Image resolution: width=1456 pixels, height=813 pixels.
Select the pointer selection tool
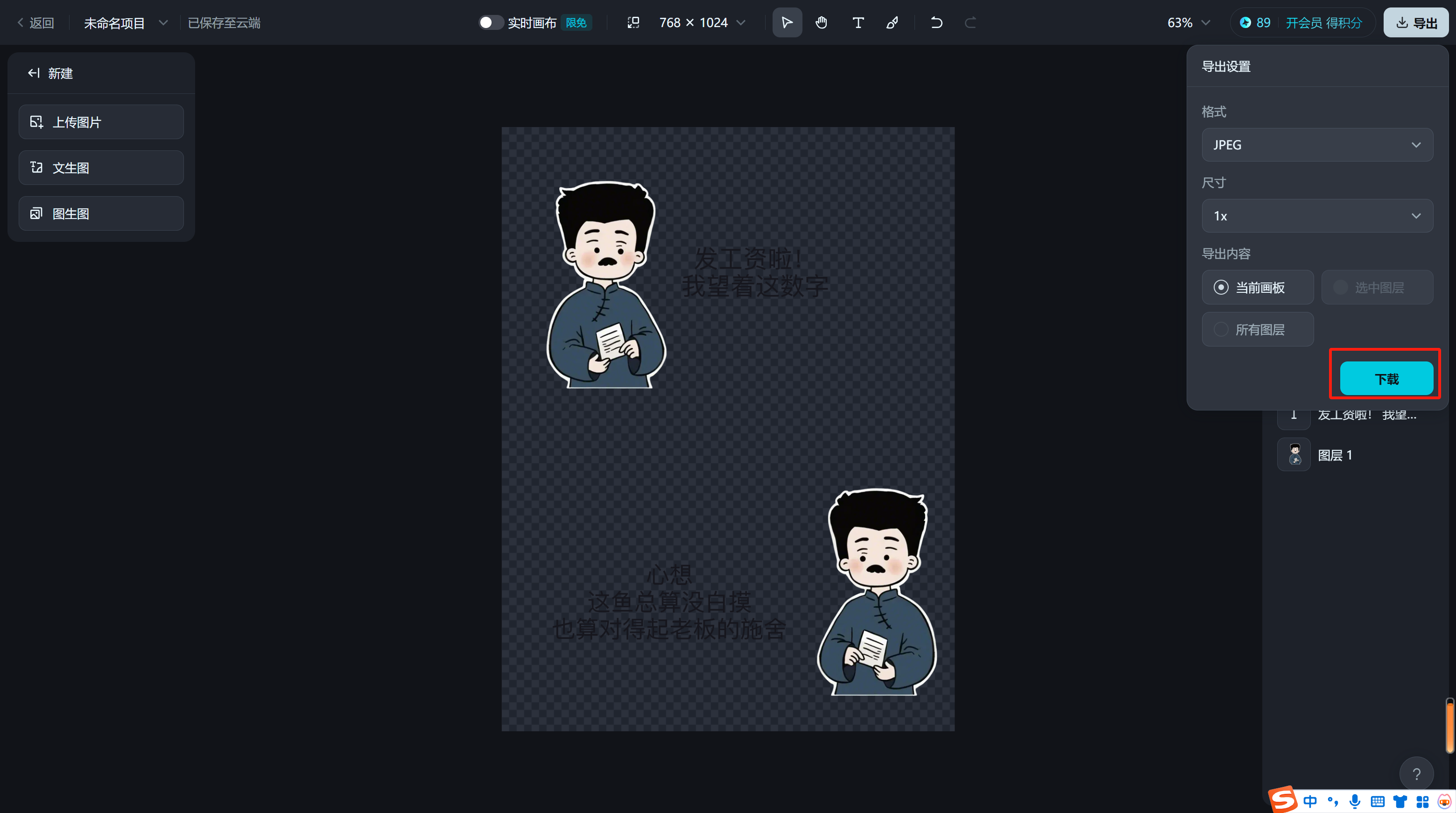click(787, 22)
